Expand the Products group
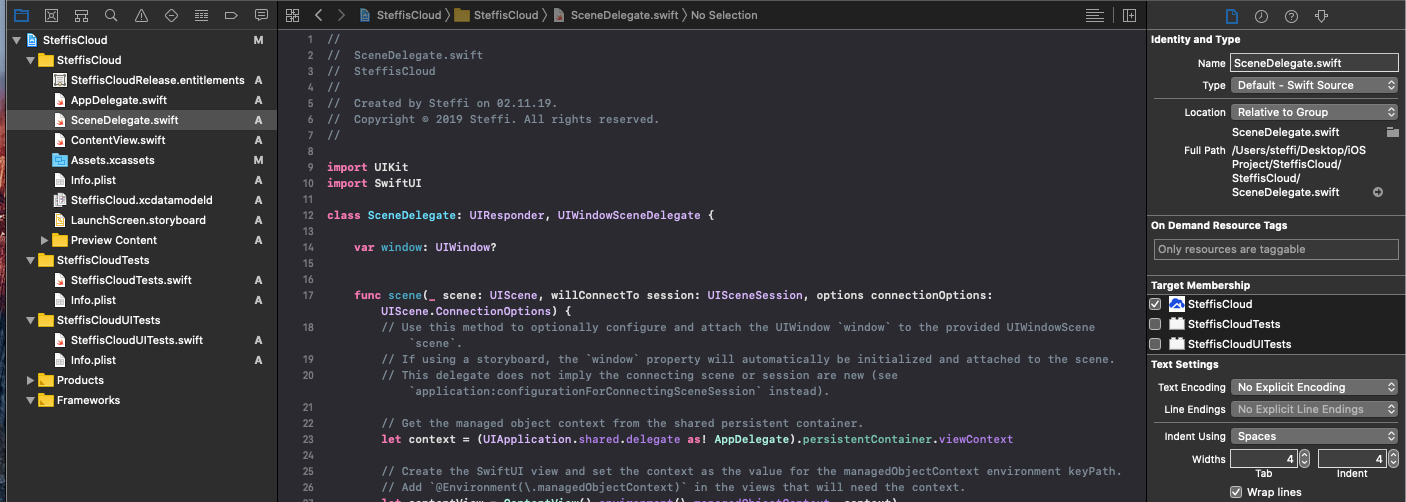 click(31, 380)
